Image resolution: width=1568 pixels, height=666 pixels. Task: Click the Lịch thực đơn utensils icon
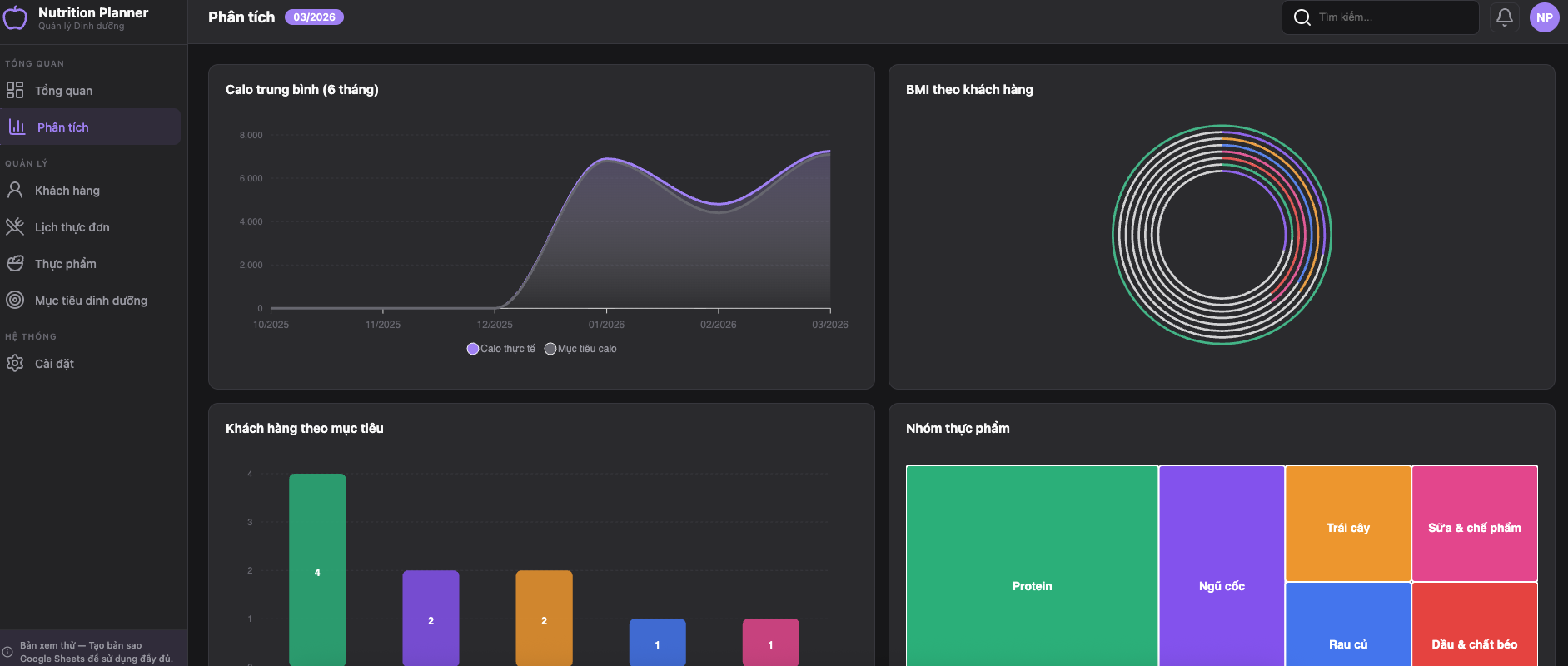point(15,227)
